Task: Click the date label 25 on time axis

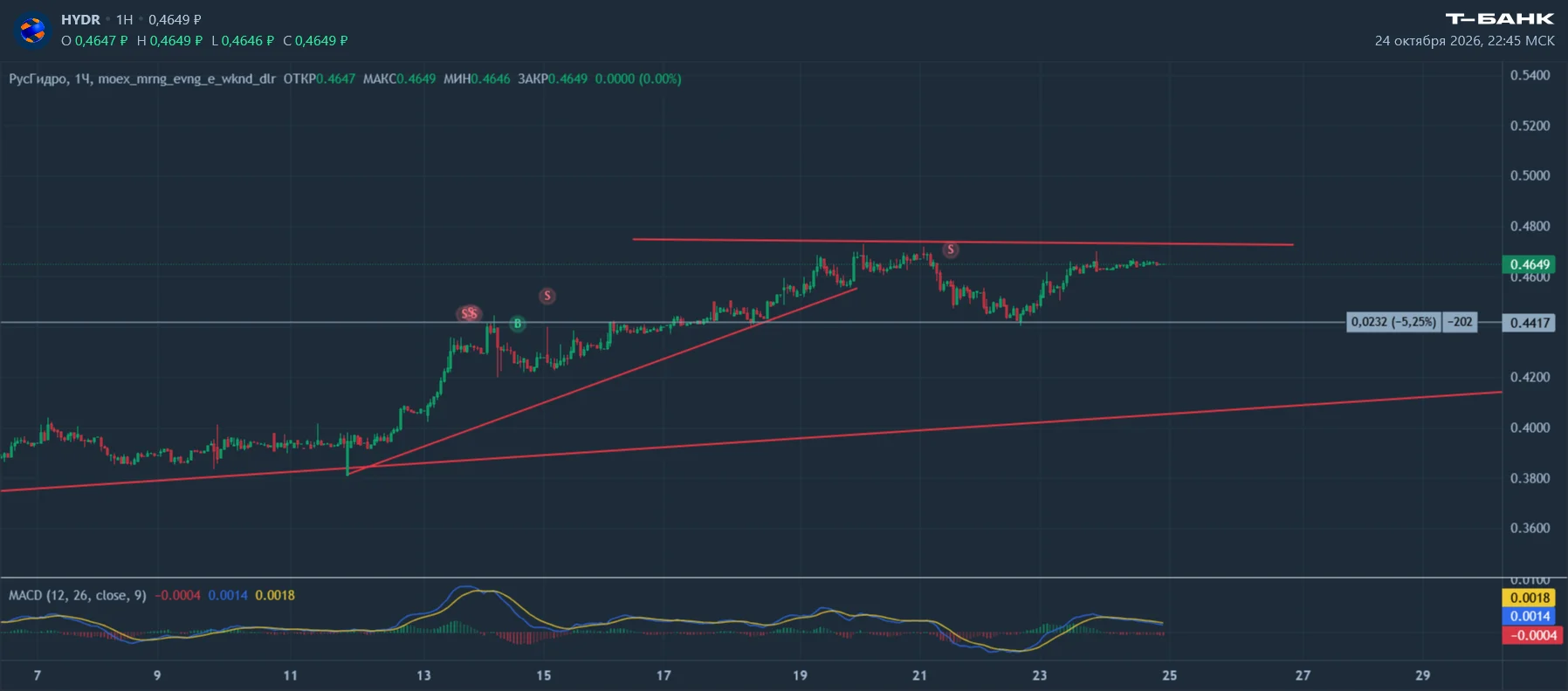Action: click(1170, 675)
